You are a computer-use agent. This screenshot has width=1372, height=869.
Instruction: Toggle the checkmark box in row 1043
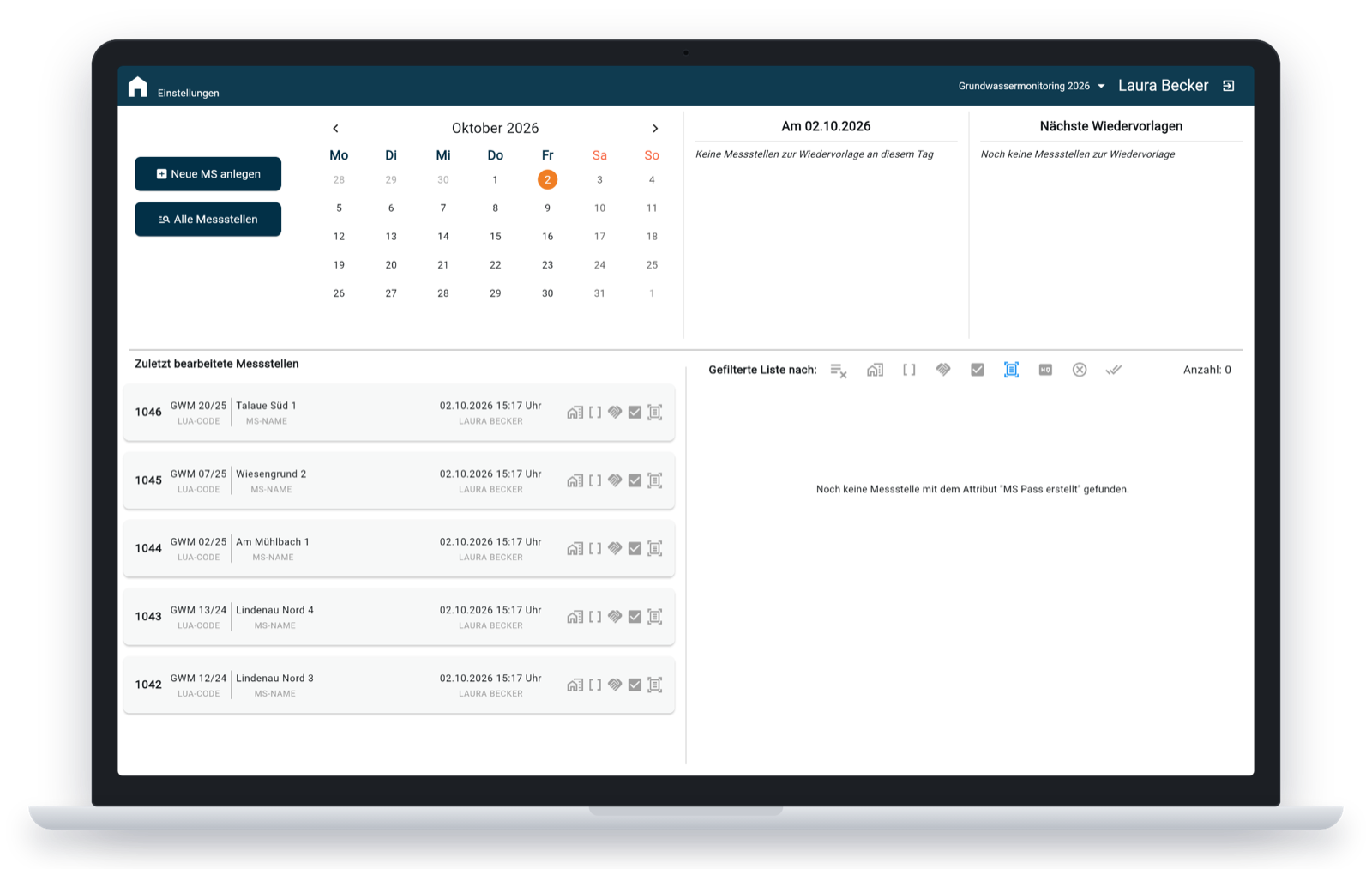pyautogui.click(x=635, y=617)
